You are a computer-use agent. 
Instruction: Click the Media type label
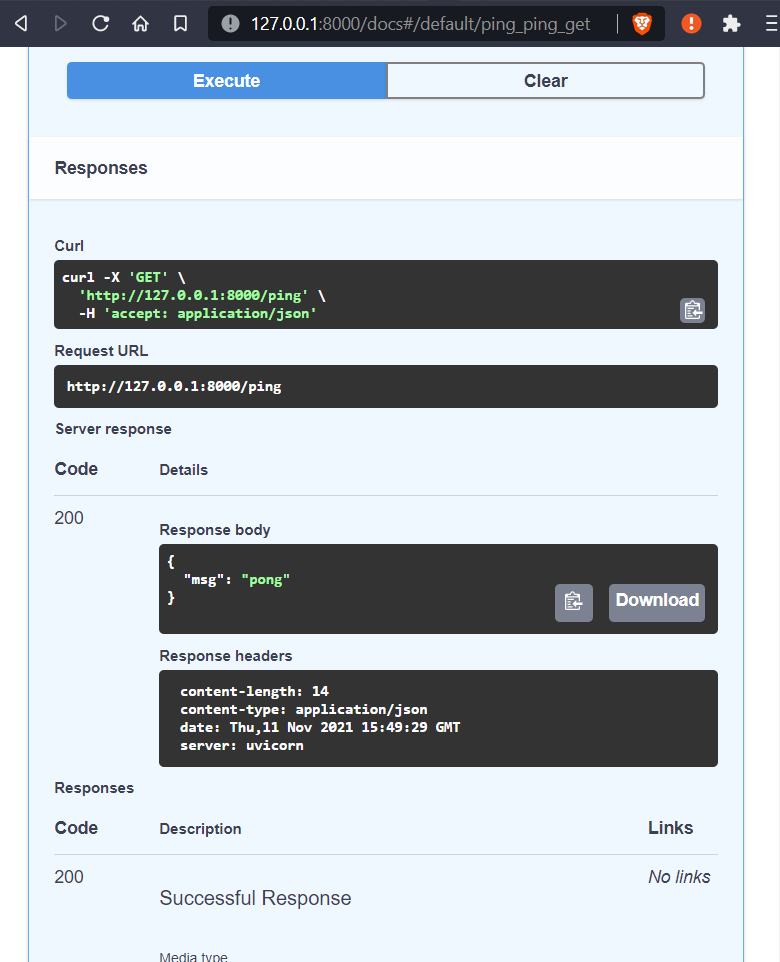tap(193, 956)
